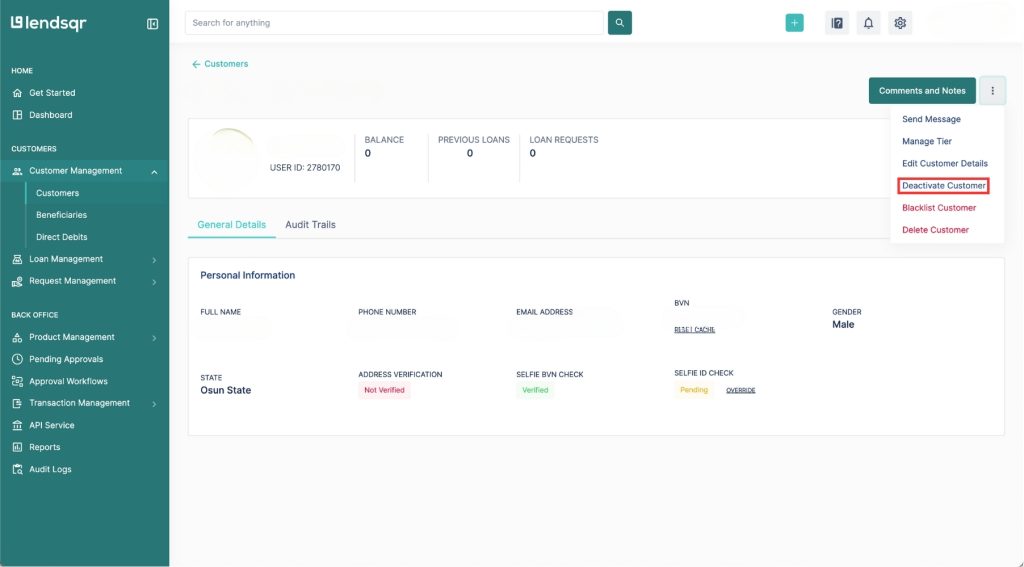Choose Deactivate Customer
The image size is (1024, 567).
coord(943,186)
